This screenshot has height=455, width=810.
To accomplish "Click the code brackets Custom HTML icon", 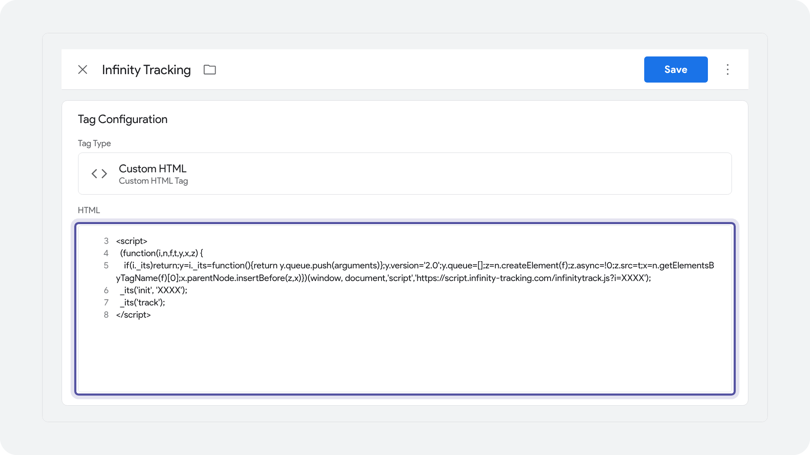I will tap(99, 174).
